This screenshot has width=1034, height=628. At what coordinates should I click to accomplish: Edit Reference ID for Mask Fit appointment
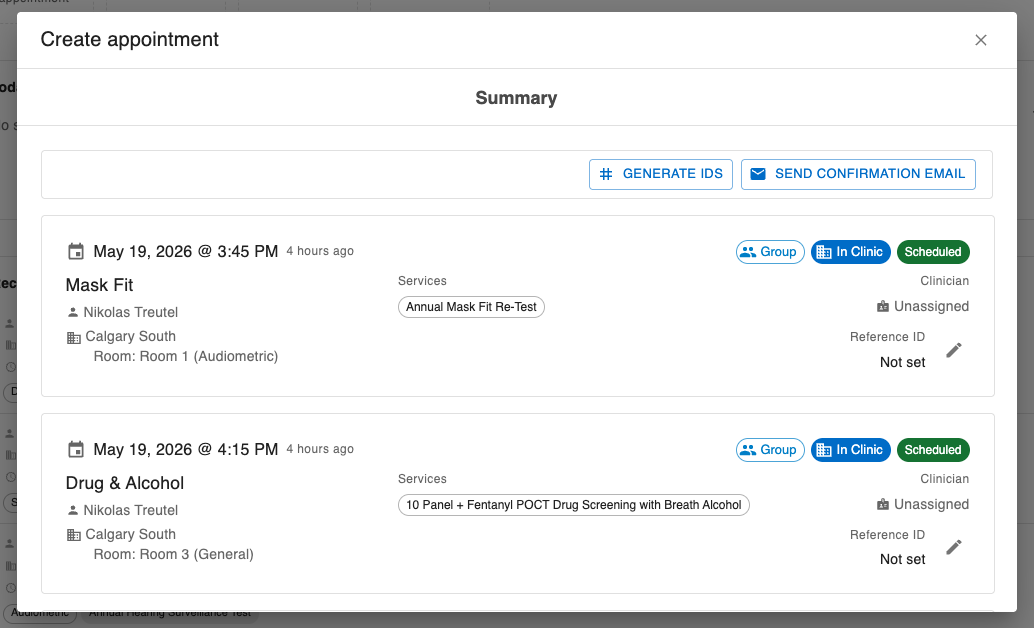pyautogui.click(x=954, y=350)
